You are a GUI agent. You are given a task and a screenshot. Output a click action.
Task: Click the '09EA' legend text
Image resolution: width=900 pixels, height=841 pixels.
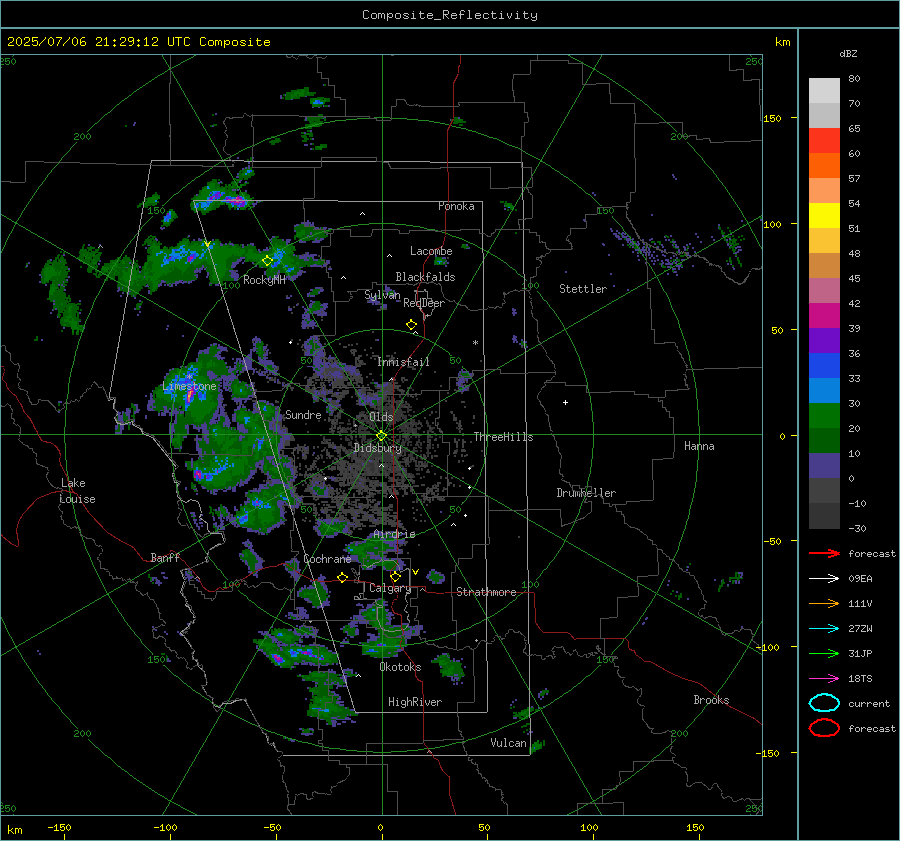(x=860, y=579)
